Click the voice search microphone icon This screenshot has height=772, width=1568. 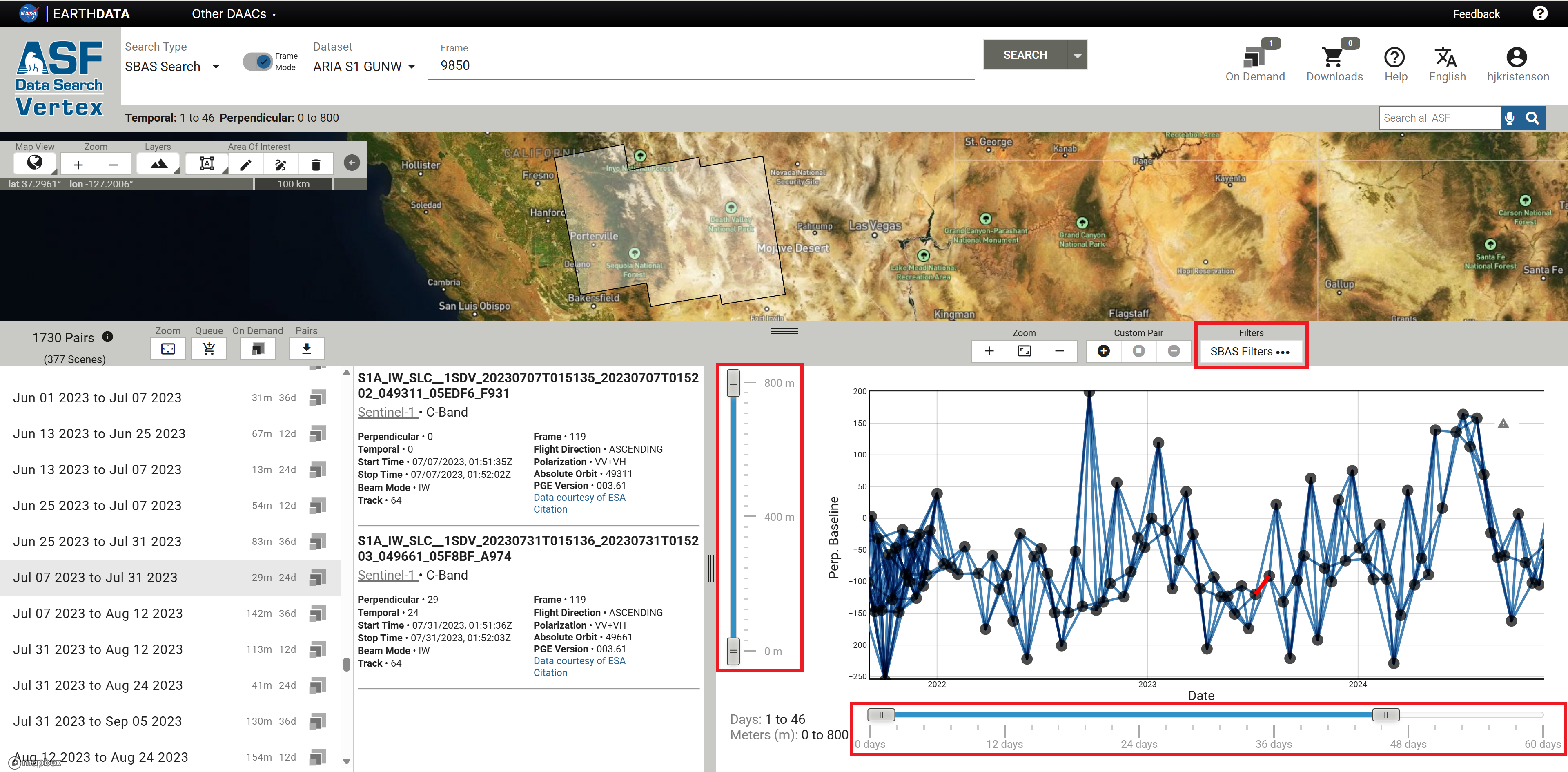click(x=1509, y=118)
